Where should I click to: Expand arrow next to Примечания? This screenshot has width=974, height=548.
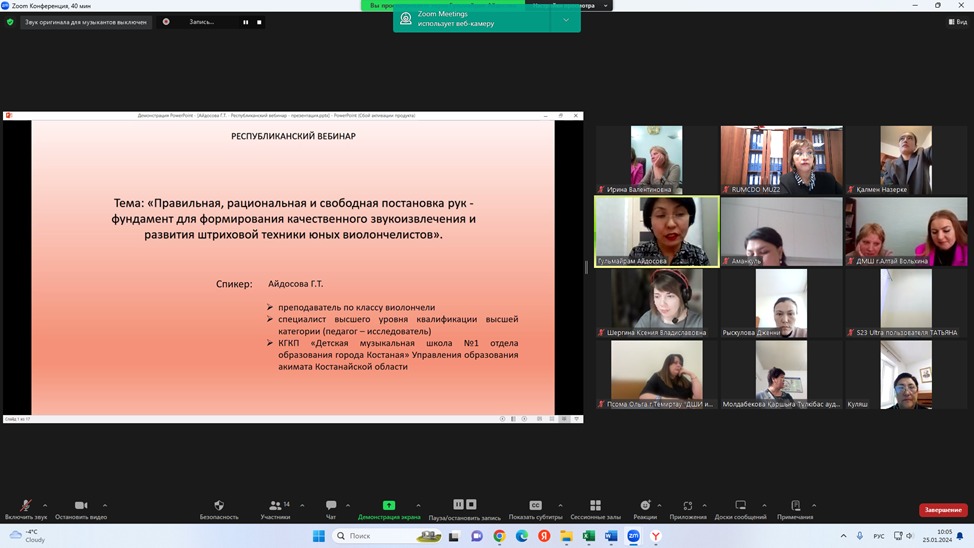coord(814,506)
